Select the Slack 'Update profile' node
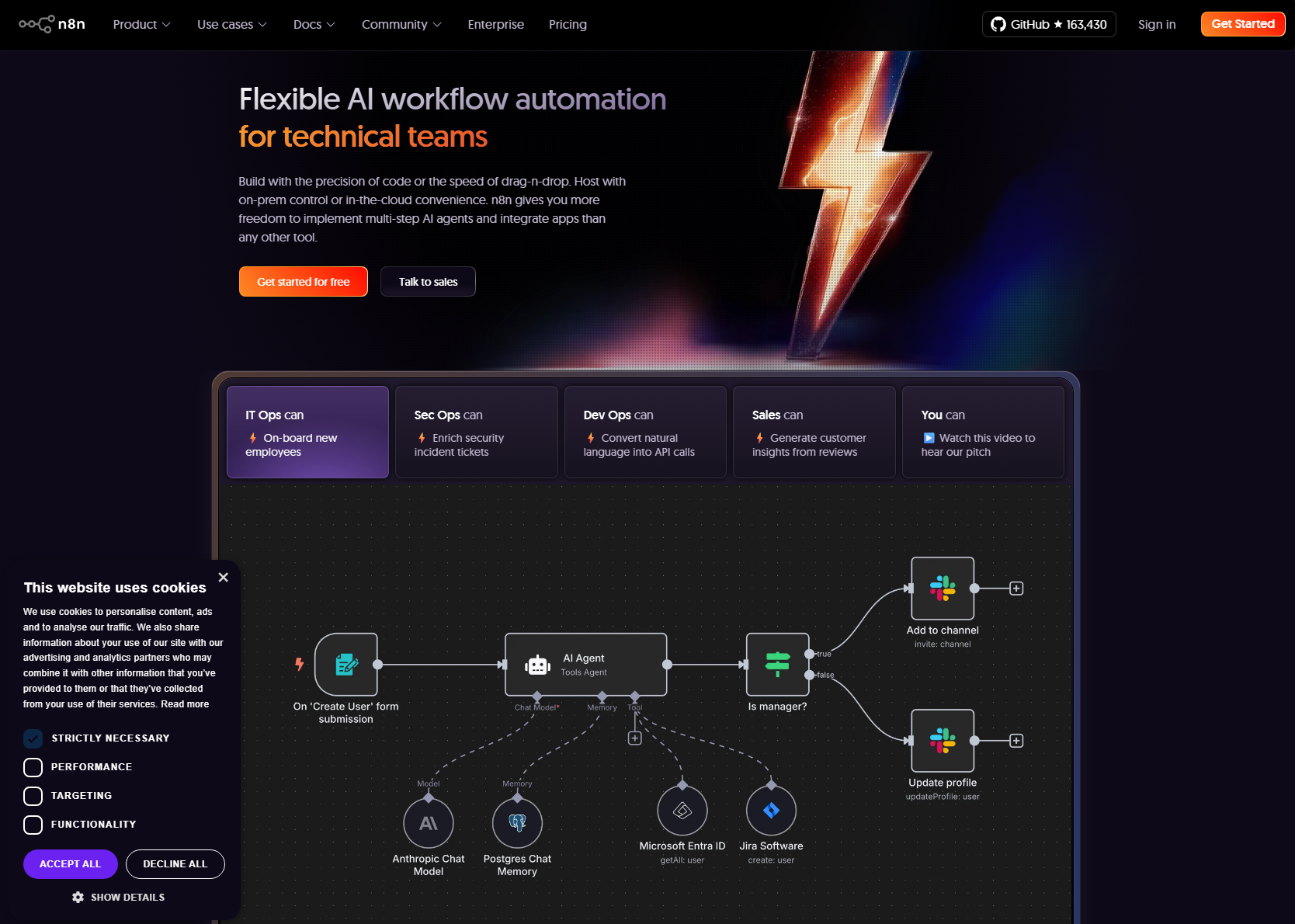Viewport: 1295px width, 924px height. tap(943, 741)
